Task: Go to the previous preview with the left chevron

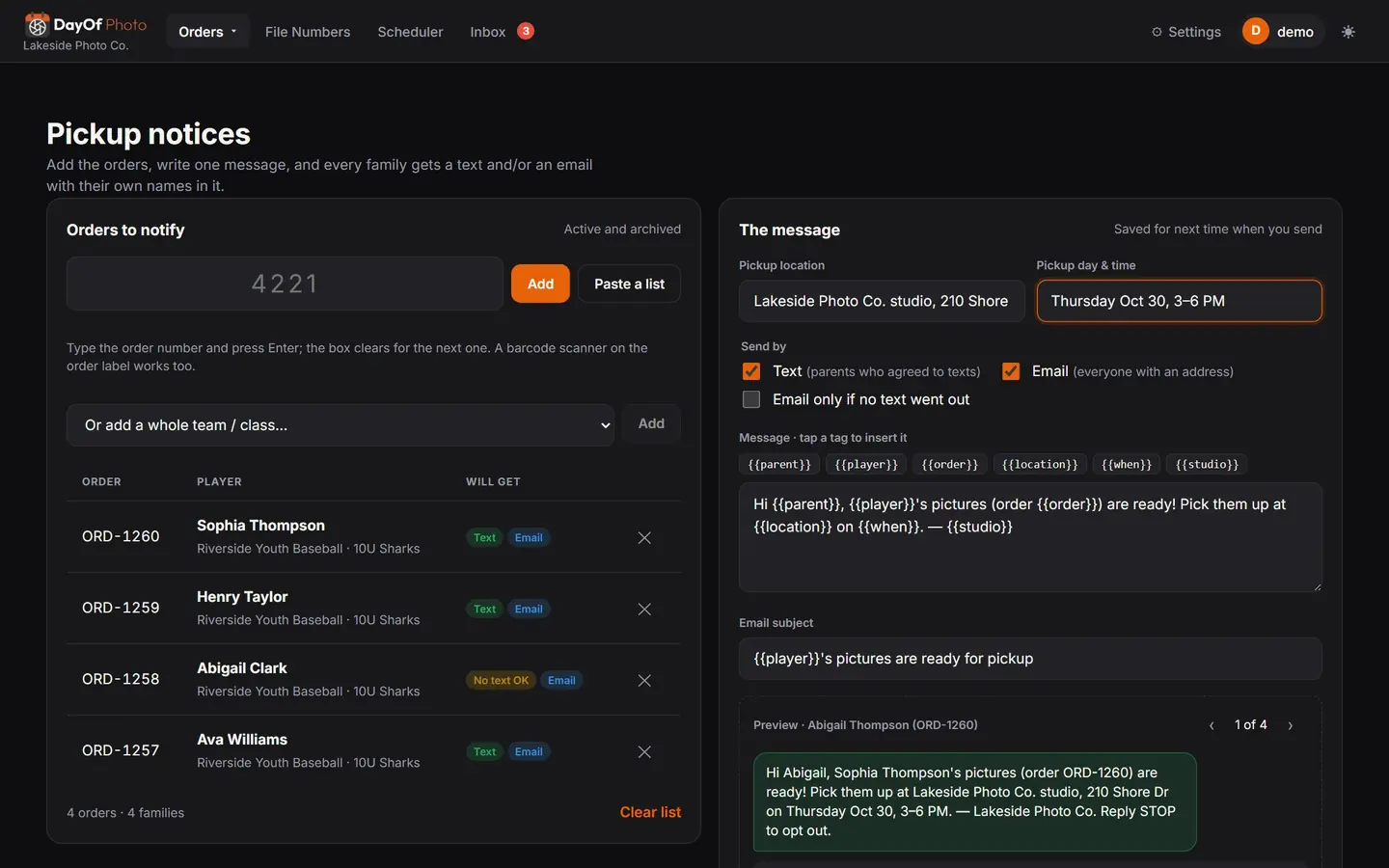Action: (1212, 725)
